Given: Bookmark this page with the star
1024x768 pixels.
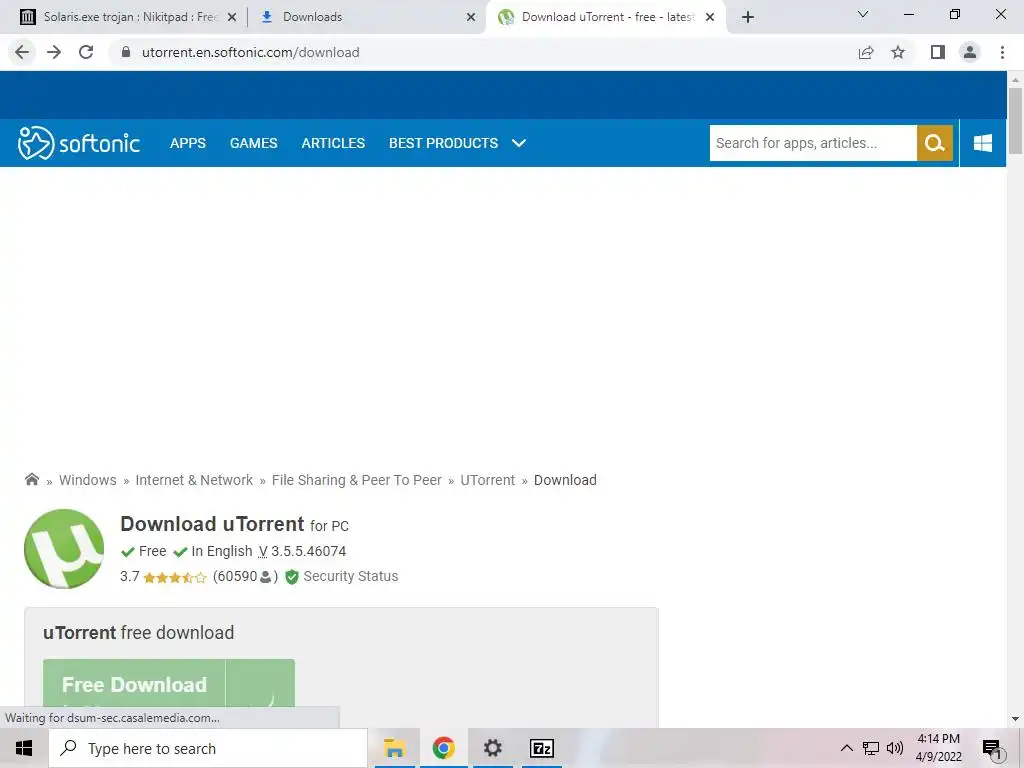Looking at the screenshot, I should click(898, 52).
